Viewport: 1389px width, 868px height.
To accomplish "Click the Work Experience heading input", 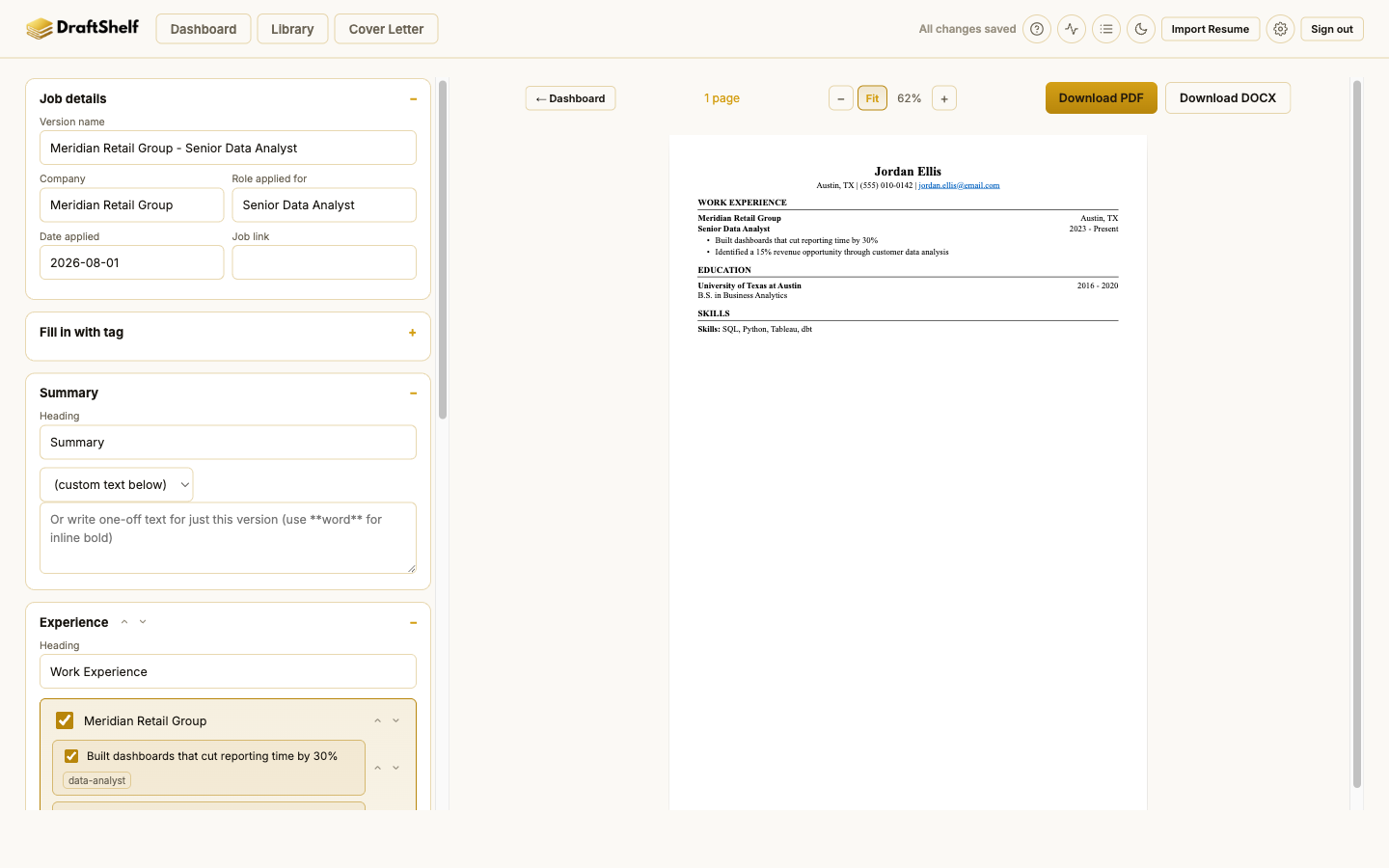I will [x=228, y=671].
